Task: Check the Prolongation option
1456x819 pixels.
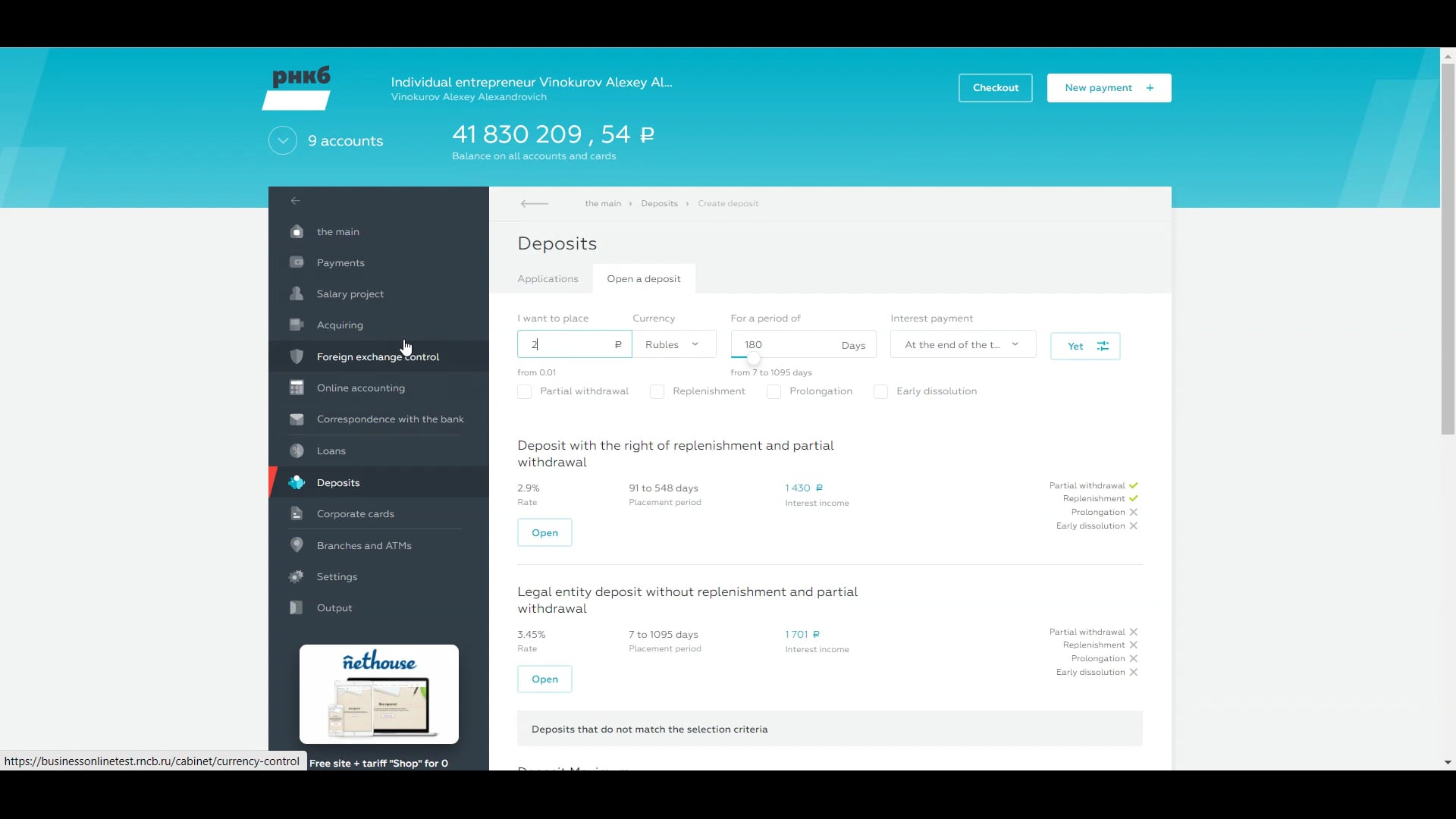Action: tap(773, 391)
